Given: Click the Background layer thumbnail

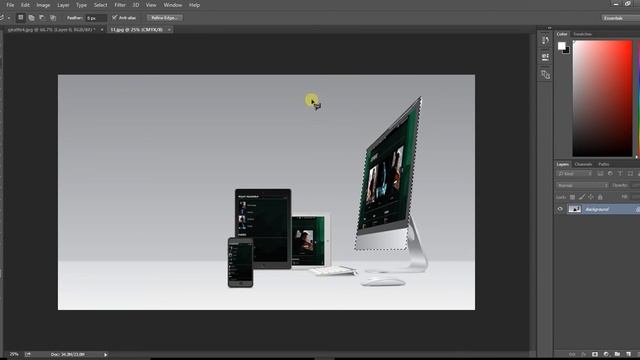Looking at the screenshot, I should (574, 209).
